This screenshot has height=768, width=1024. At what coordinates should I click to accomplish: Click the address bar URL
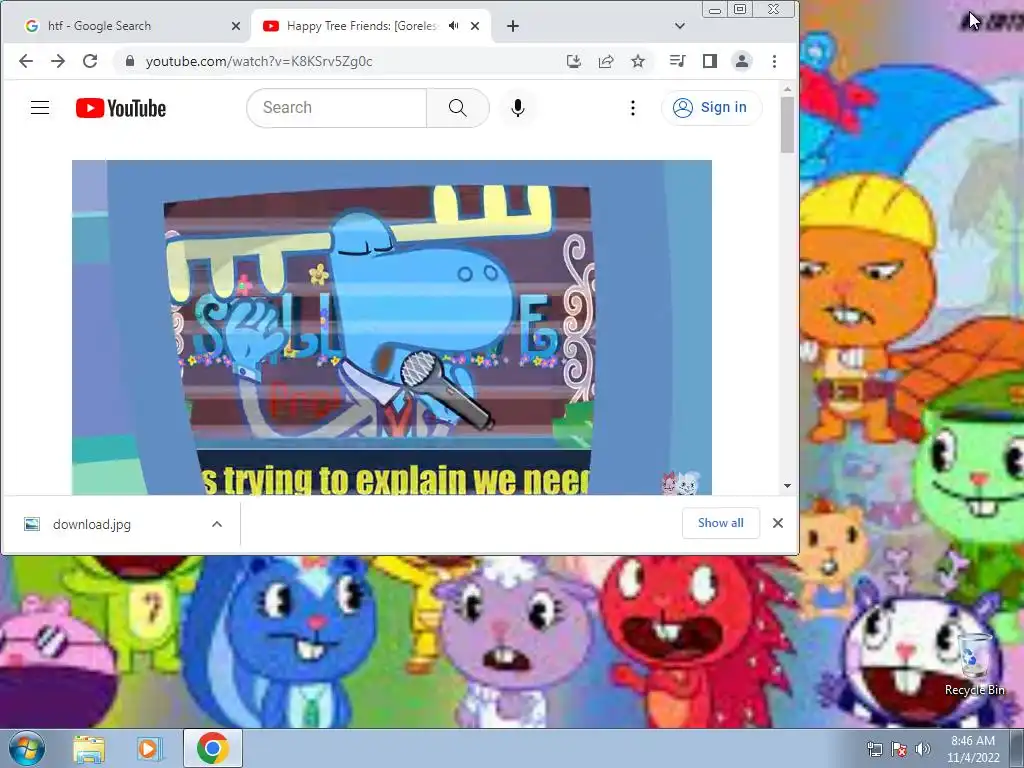point(259,61)
